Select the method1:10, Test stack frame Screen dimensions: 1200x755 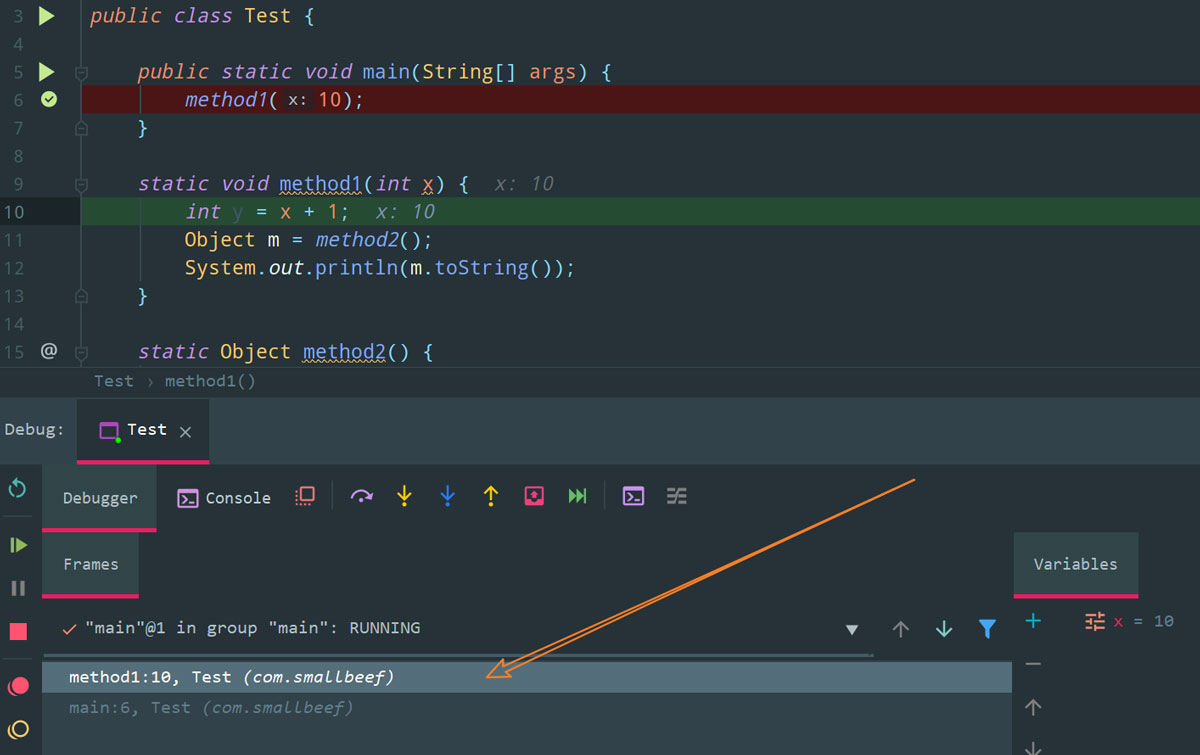[527, 677]
